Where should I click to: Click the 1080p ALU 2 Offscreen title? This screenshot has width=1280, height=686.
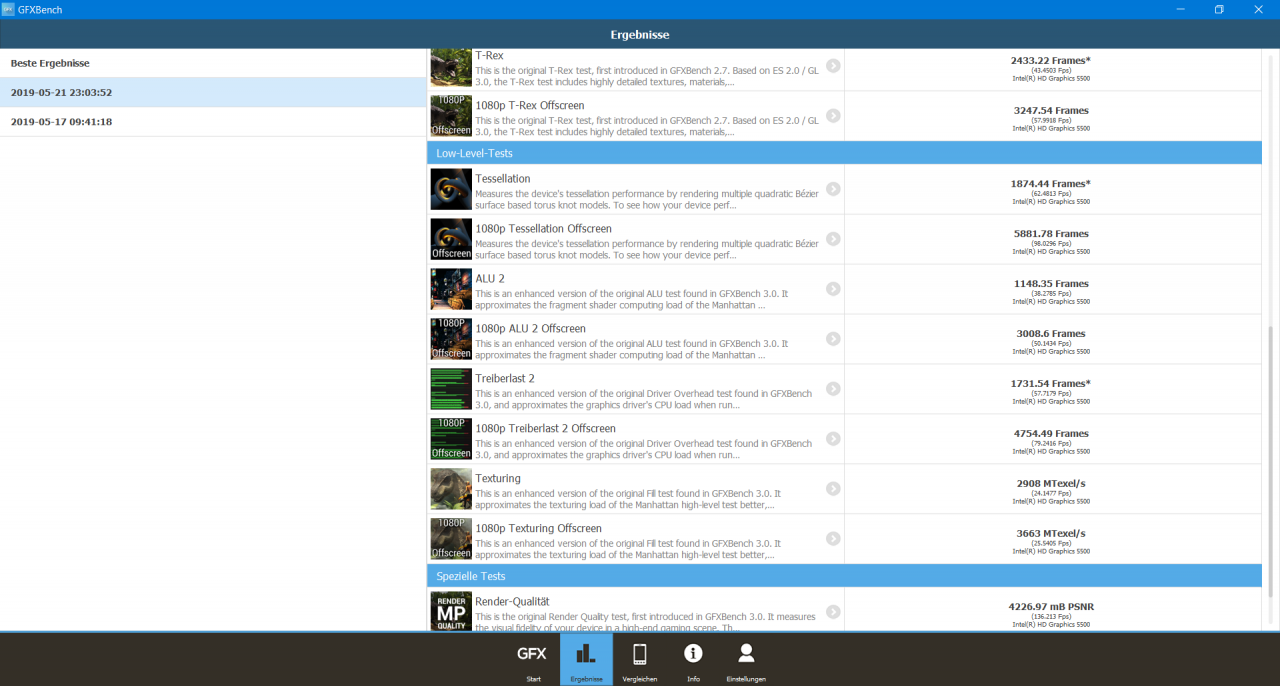(x=530, y=329)
